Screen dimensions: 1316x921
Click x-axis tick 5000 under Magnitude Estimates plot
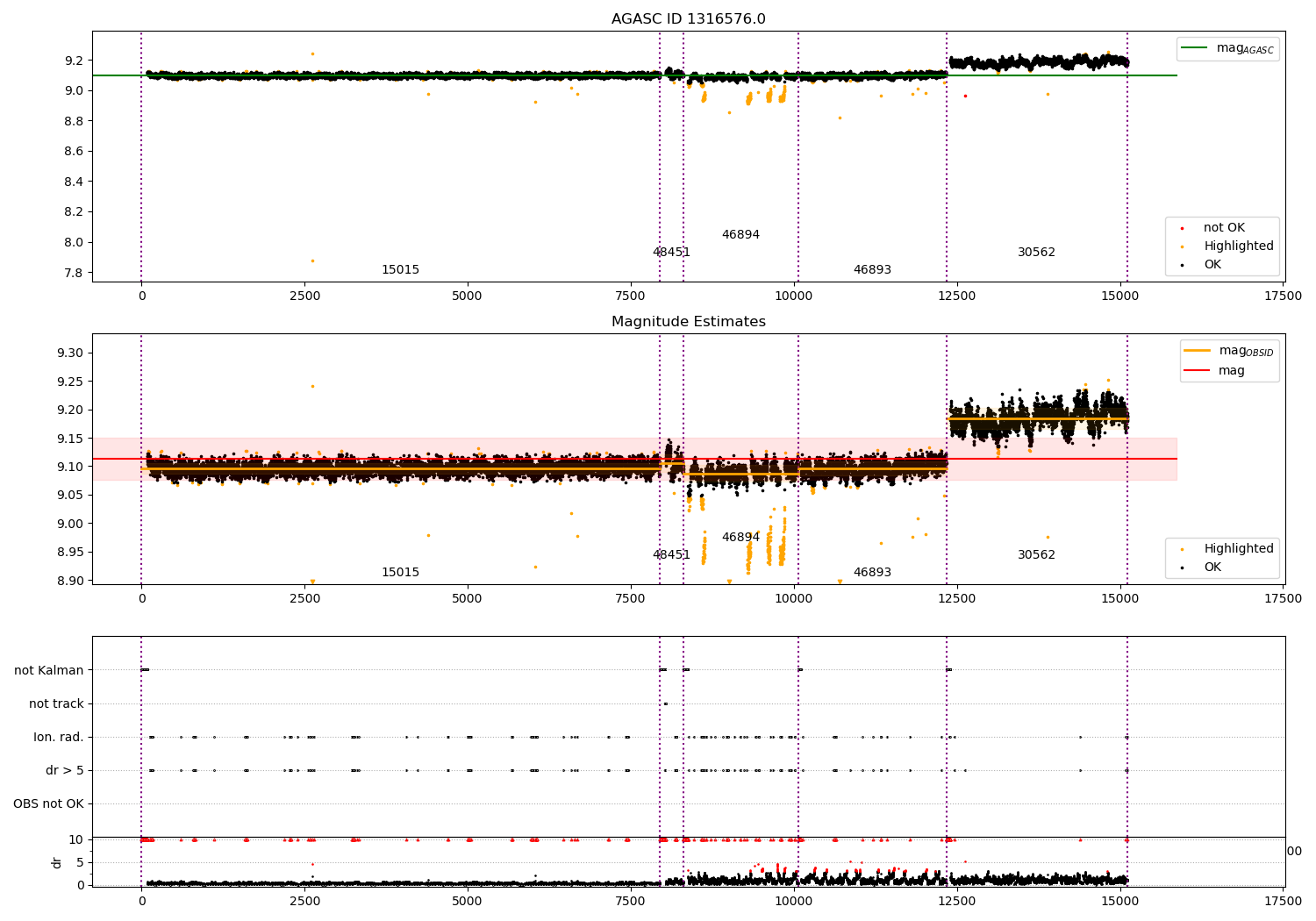tap(468, 598)
